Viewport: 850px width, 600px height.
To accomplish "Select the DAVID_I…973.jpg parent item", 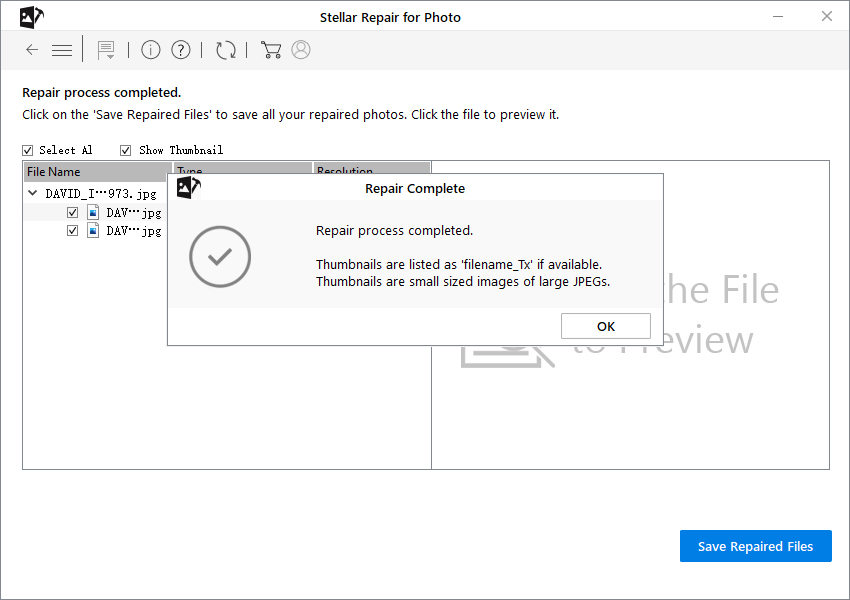I will (x=101, y=193).
